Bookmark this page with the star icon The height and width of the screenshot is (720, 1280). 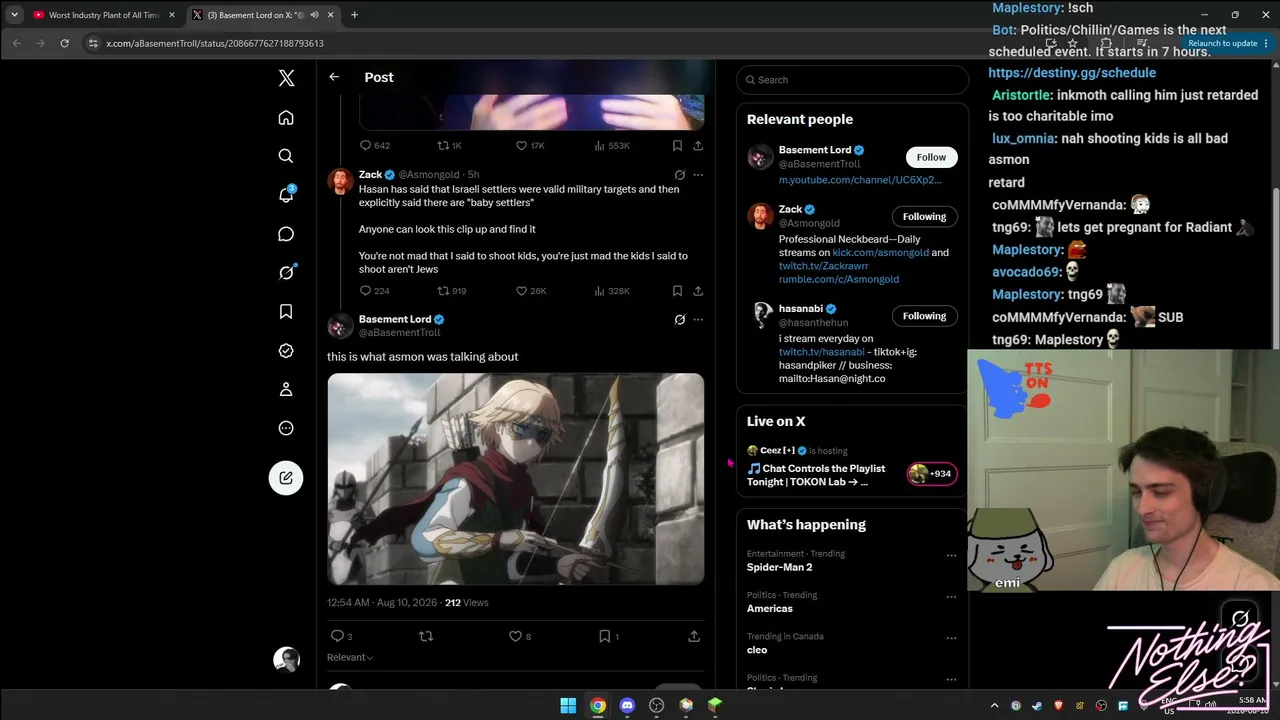(1073, 43)
